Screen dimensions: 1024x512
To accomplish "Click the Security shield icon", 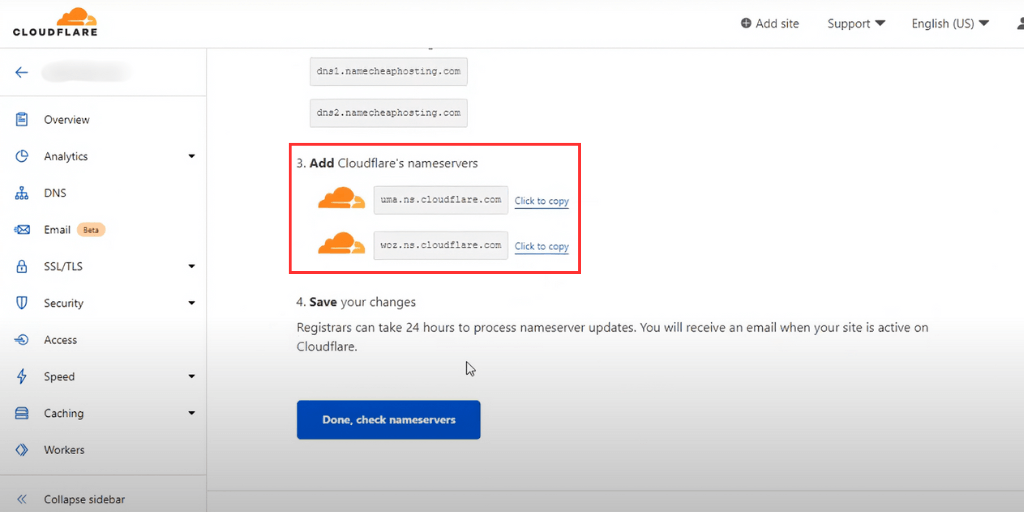I will [x=22, y=303].
